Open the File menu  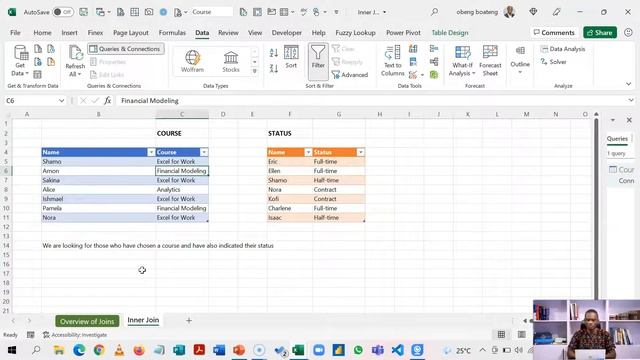click(x=16, y=33)
